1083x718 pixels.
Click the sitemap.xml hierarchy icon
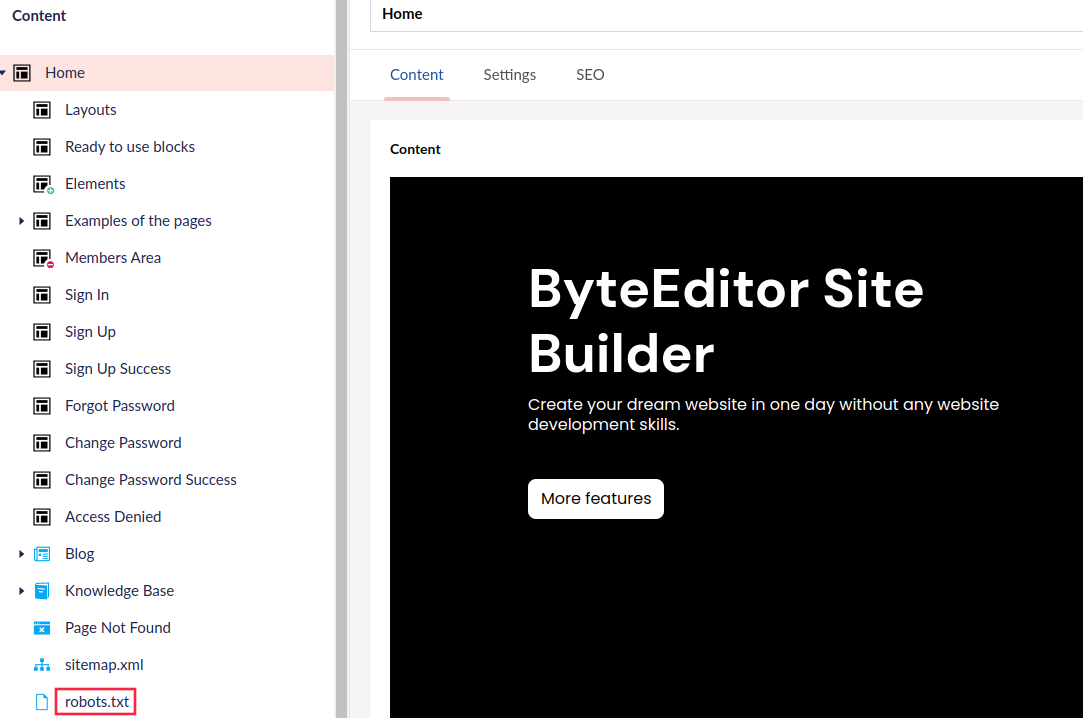[42, 665]
